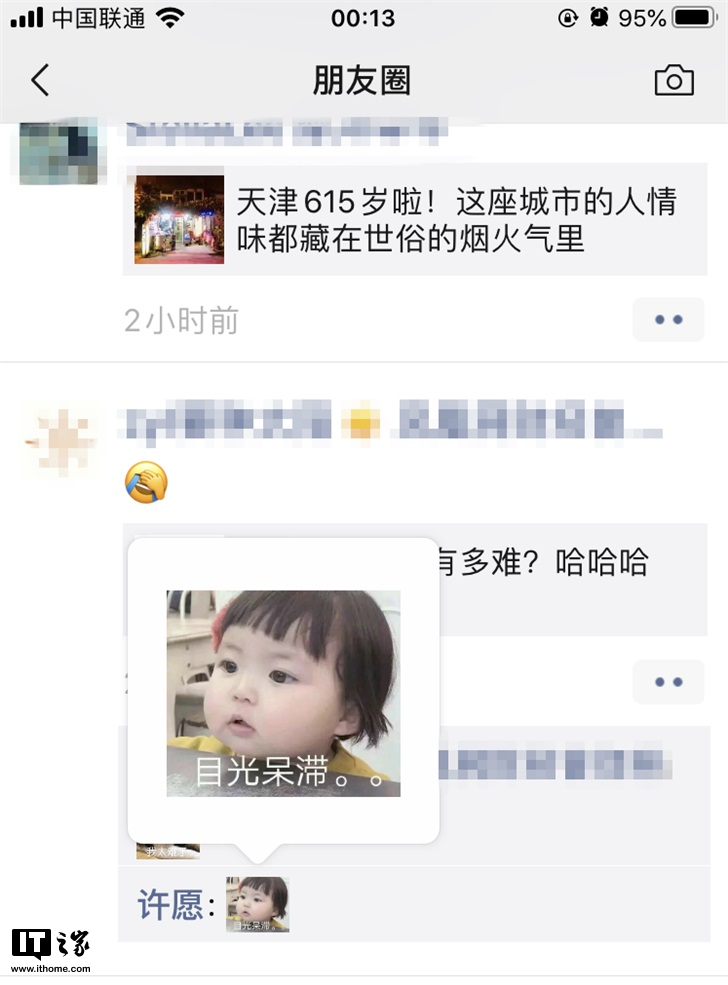Tap the battery indicator in status bar
The width and height of the screenshot is (728, 985).
tap(694, 18)
